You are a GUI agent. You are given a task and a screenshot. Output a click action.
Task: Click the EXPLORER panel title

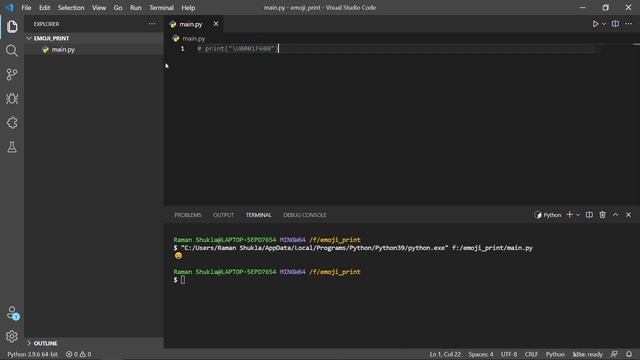click(x=46, y=24)
